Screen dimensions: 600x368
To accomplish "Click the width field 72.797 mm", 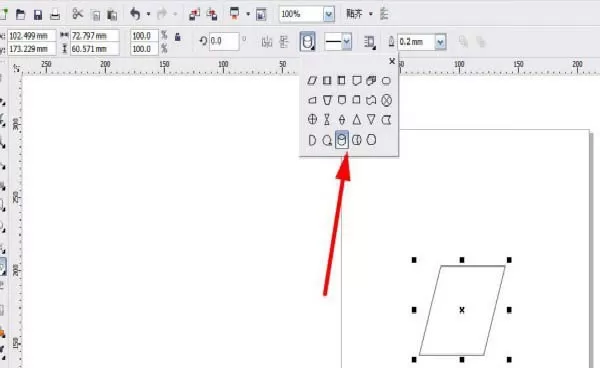I will coord(95,36).
